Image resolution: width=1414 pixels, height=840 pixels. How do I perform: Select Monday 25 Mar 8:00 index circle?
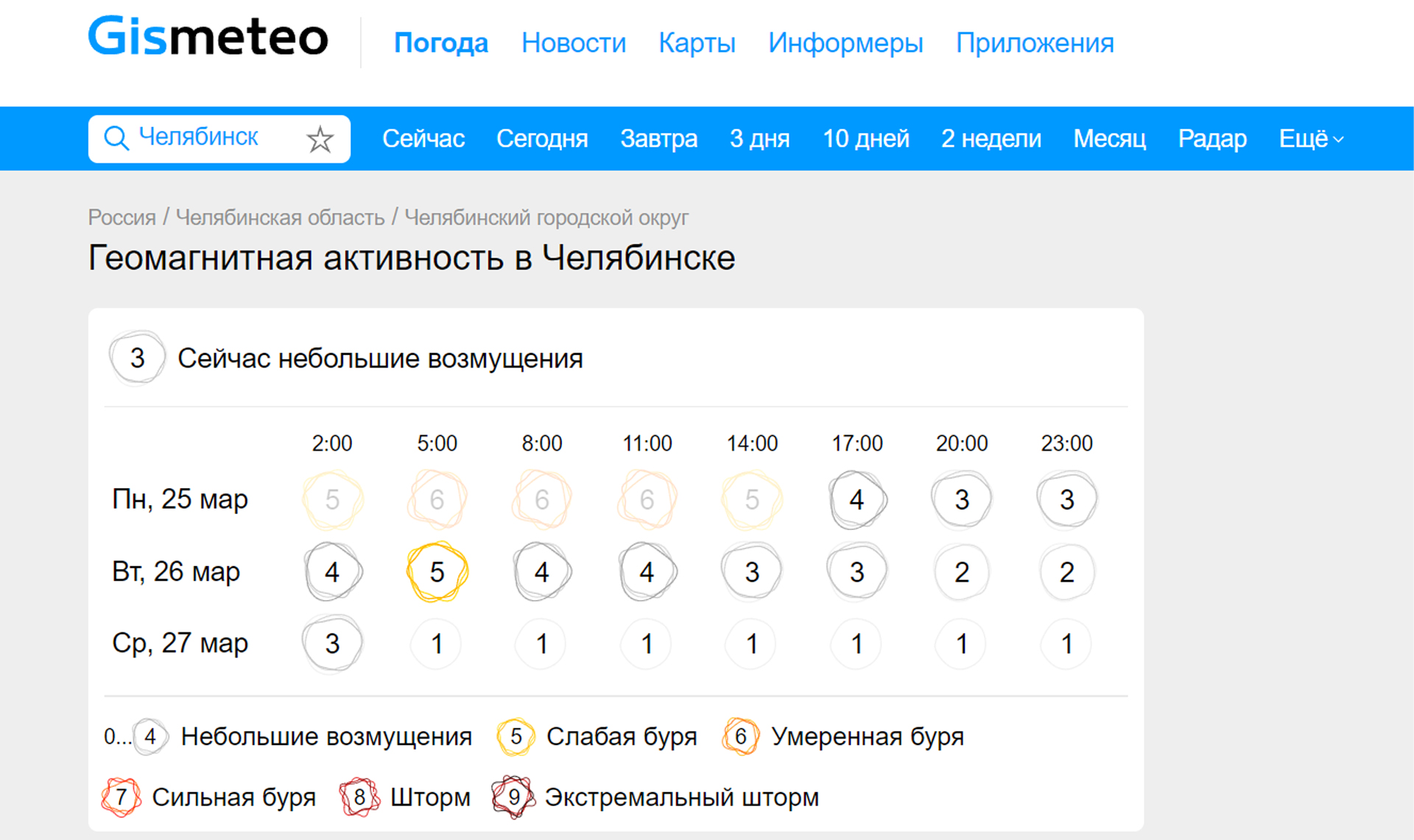(x=542, y=500)
